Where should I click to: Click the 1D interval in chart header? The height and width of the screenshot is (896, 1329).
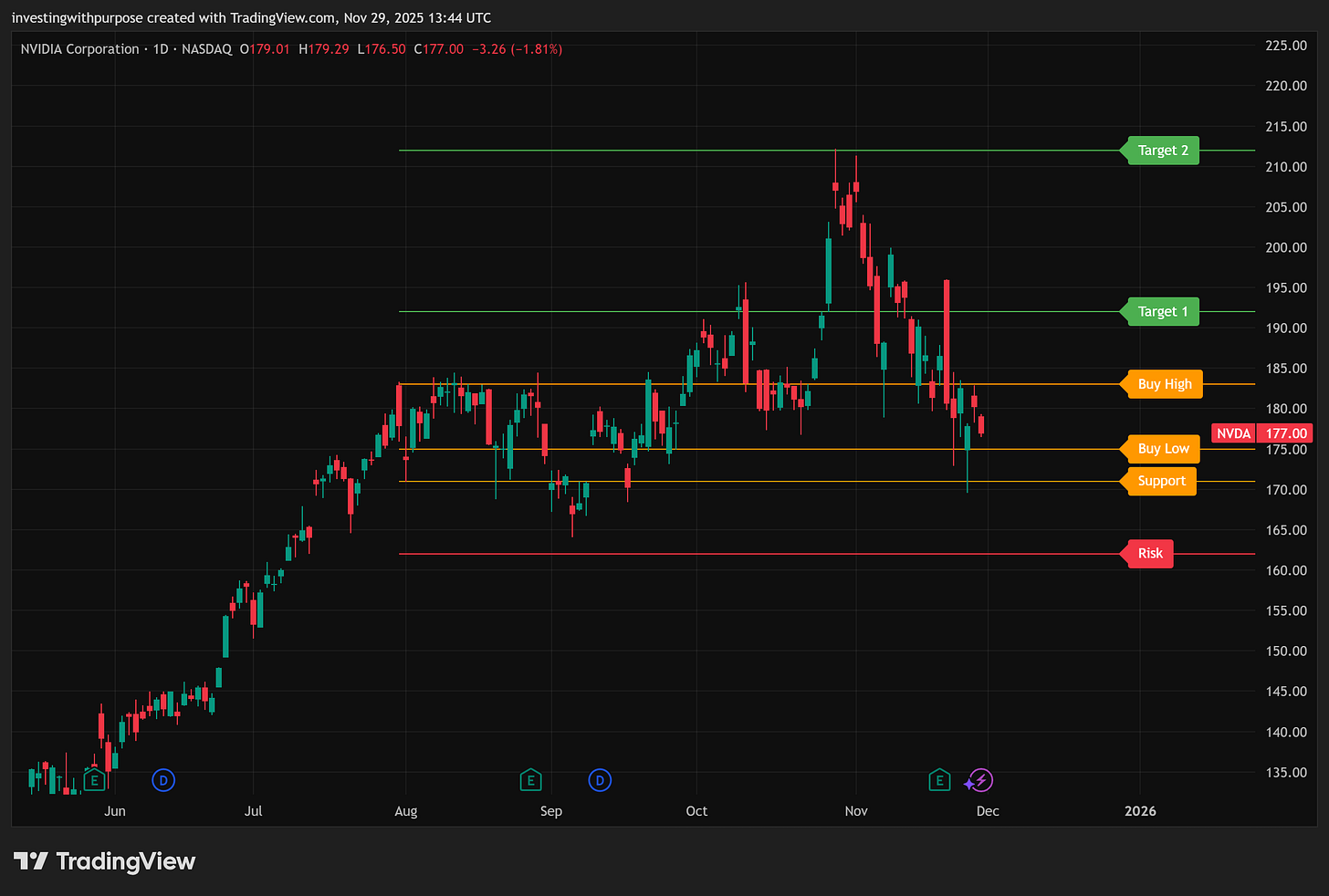tap(161, 49)
